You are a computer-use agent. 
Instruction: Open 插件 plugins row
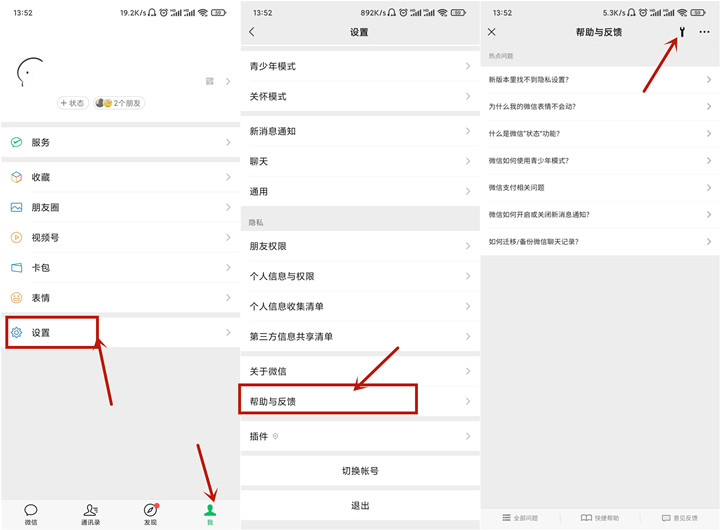(360, 436)
